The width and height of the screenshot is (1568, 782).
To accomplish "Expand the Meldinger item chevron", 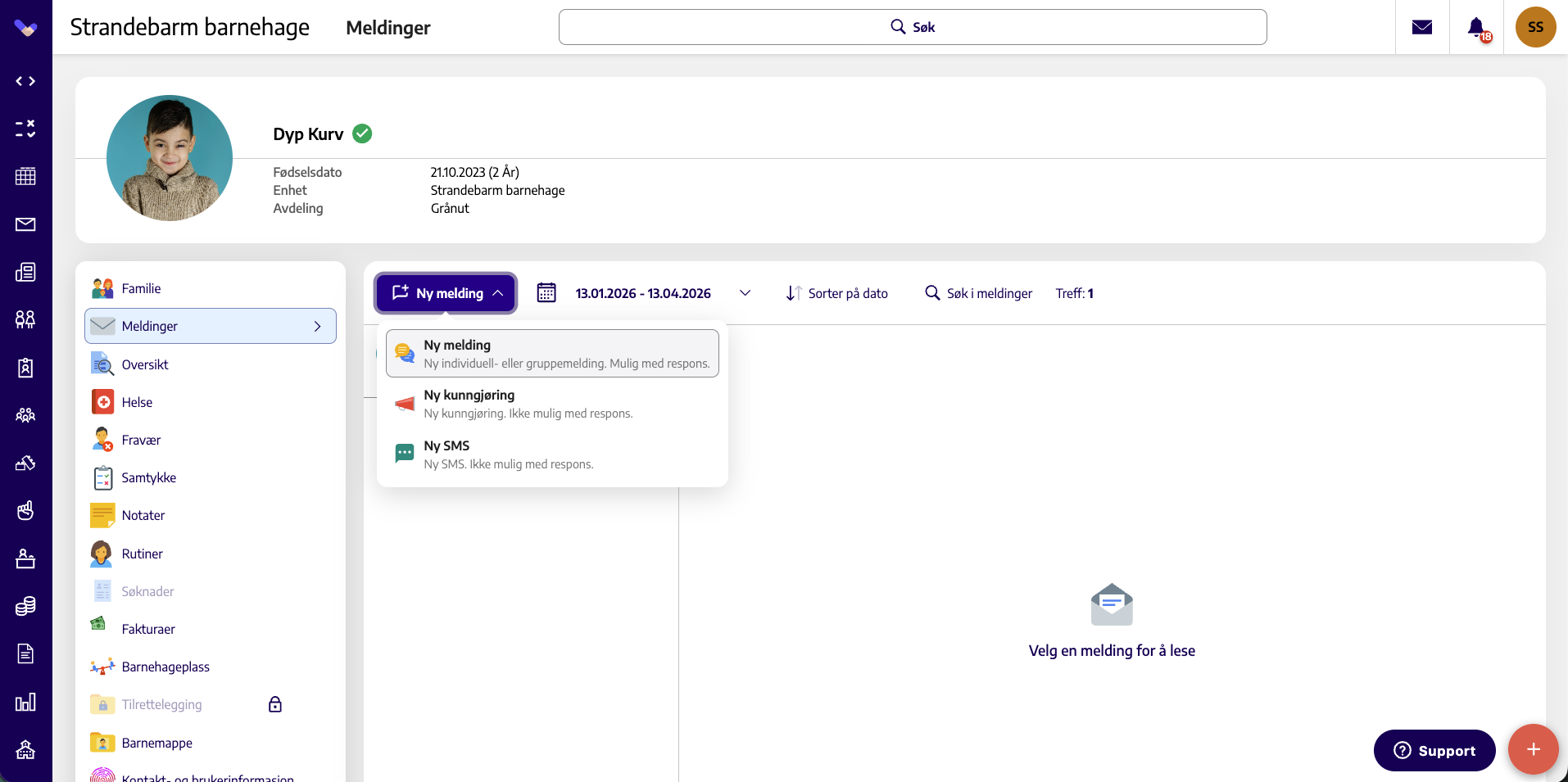I will 318,326.
